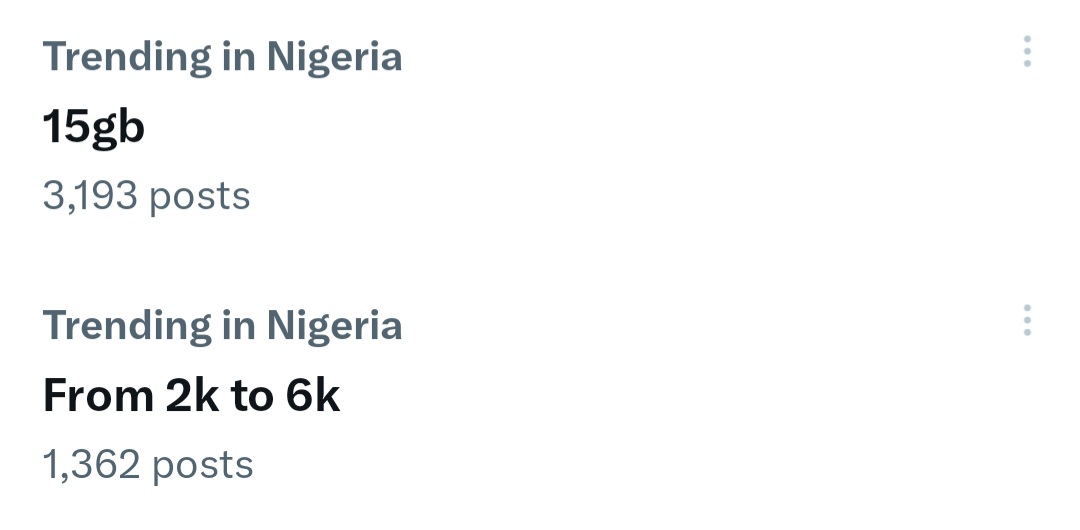Viewport: 1080px width, 530px height.
Task: Click the post count under 15gb
Action: click(146, 196)
